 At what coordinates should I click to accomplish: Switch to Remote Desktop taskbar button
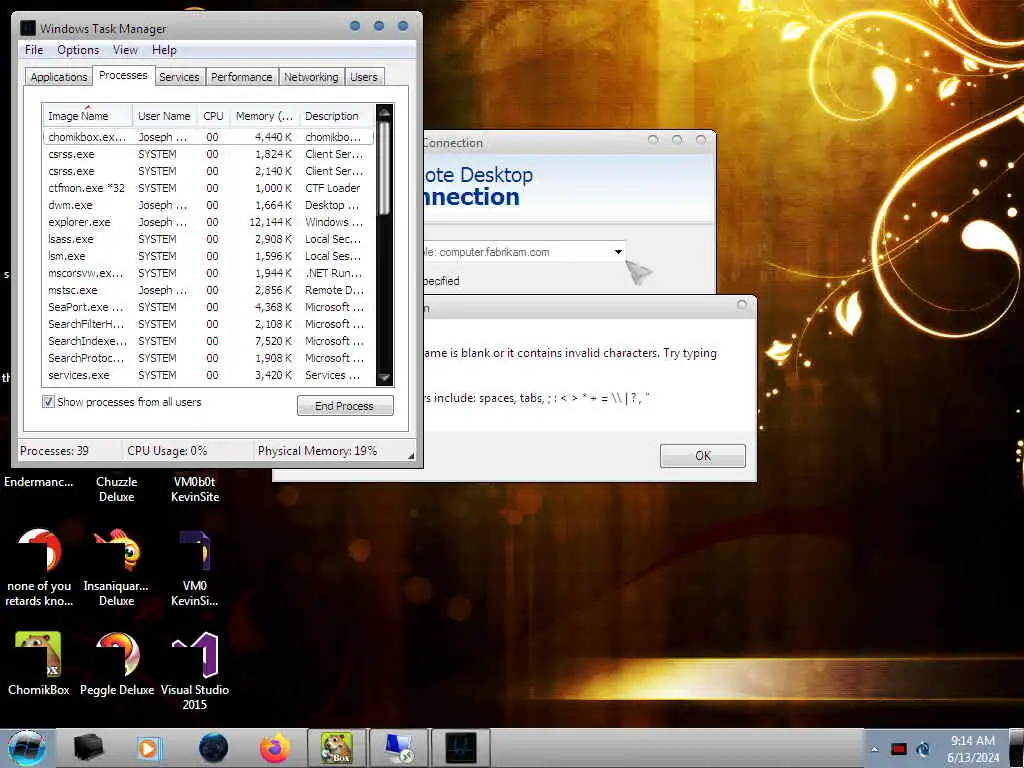pos(399,748)
